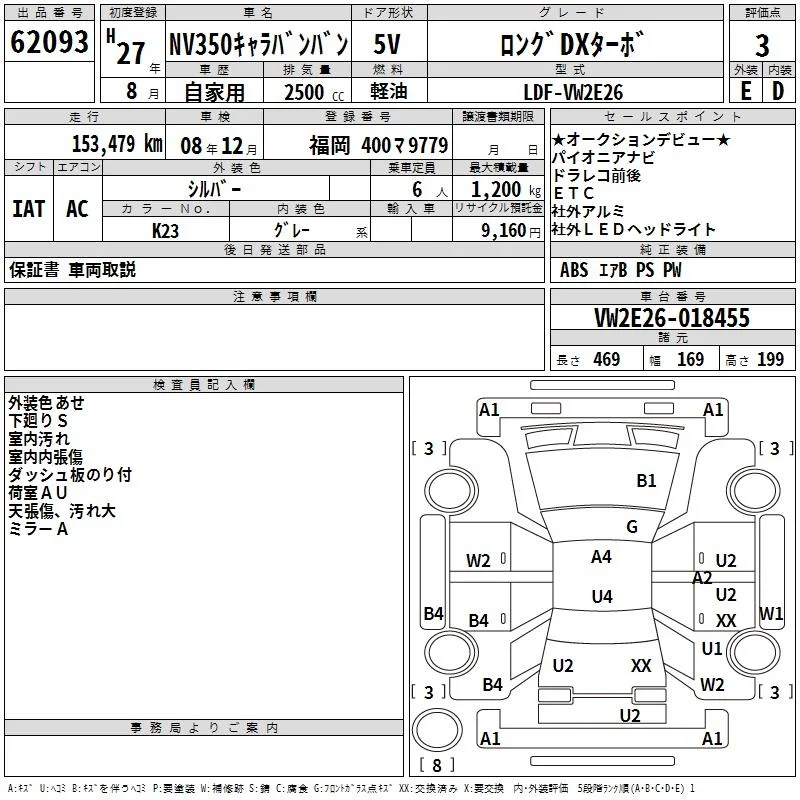Click the equipment line ABS エアB PS PW
800x800 pixels.
620,270
